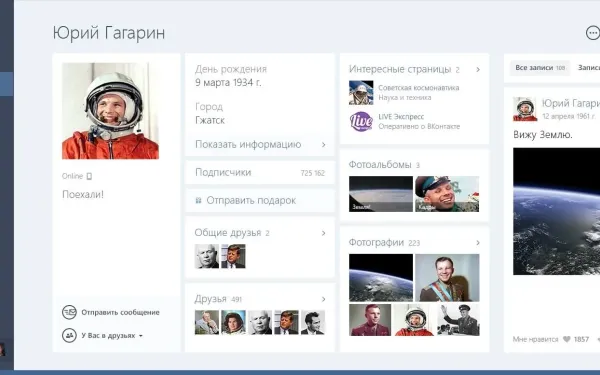Click the Вижу Землю post text
Image resolution: width=600 pixels, height=375 pixels.
543,135
